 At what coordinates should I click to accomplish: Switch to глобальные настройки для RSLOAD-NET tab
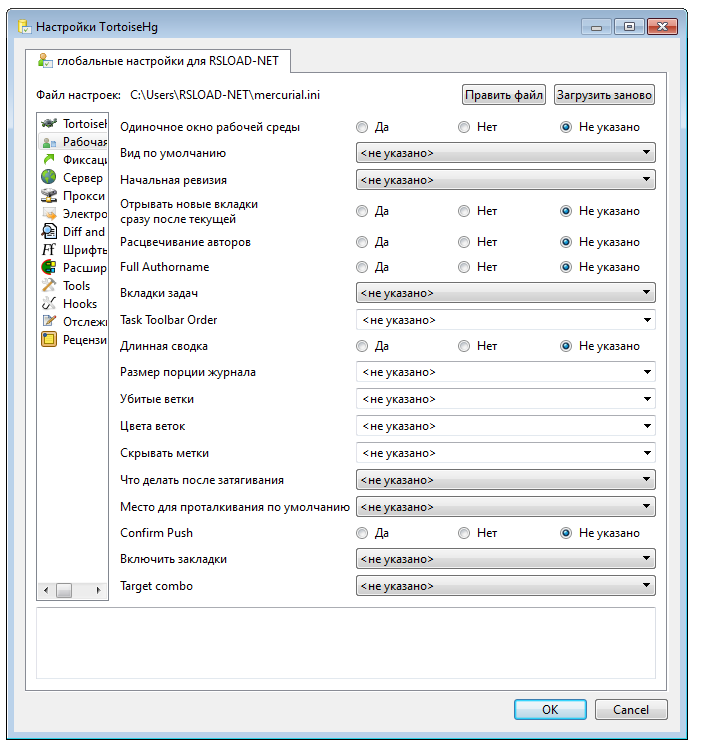(x=158, y=61)
